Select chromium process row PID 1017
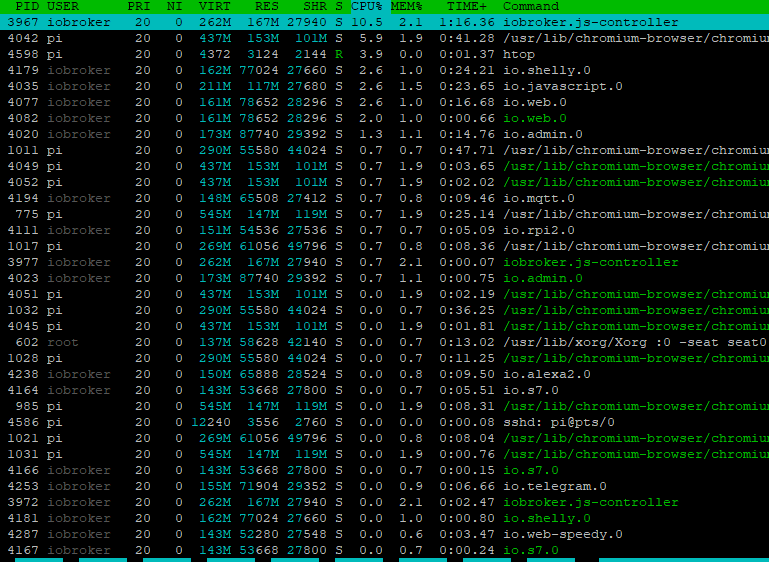Screen dimensions: 769x562 [x=384, y=246]
